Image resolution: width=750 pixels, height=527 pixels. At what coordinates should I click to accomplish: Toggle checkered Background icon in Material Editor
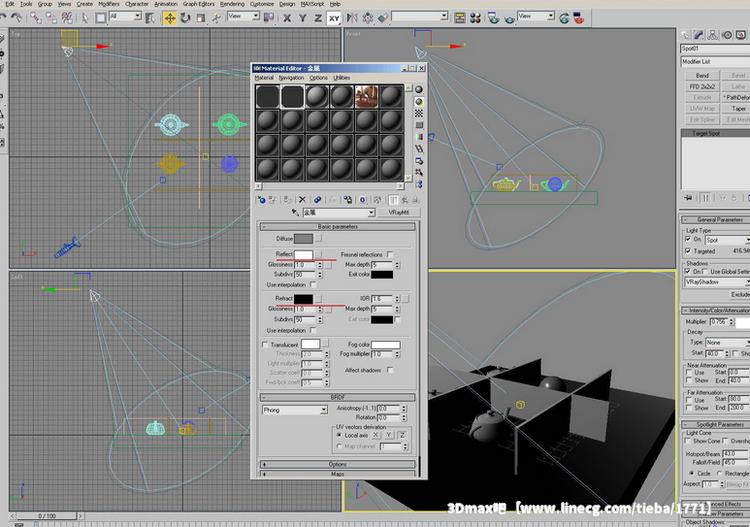click(419, 113)
